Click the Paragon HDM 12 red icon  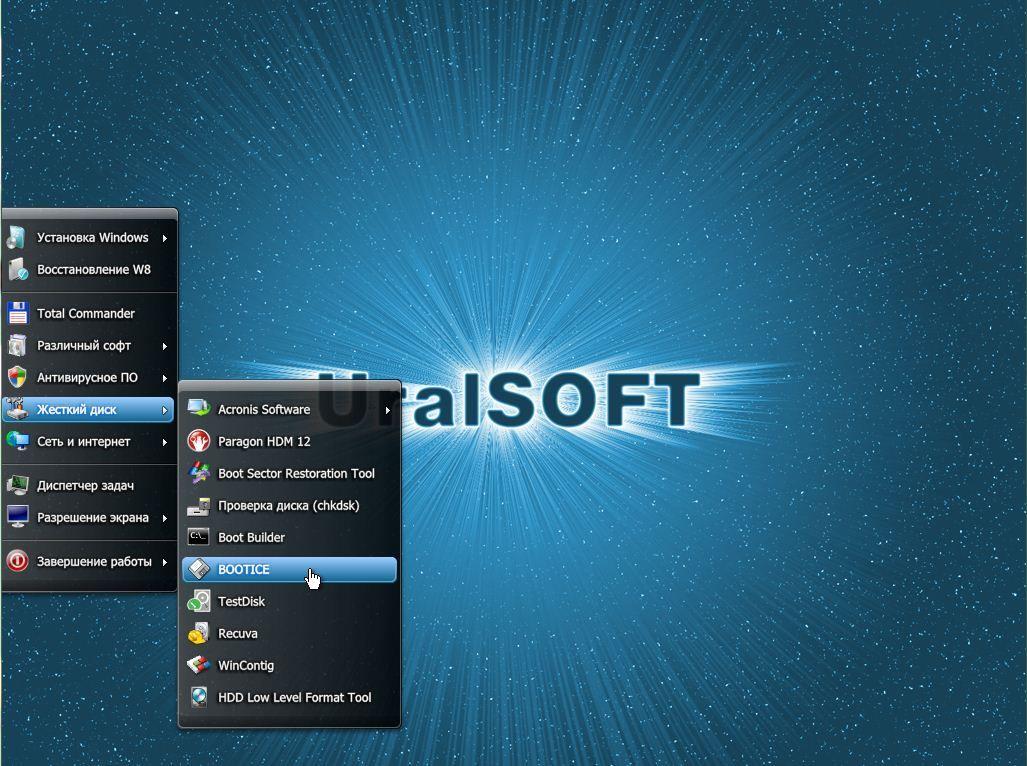point(199,441)
